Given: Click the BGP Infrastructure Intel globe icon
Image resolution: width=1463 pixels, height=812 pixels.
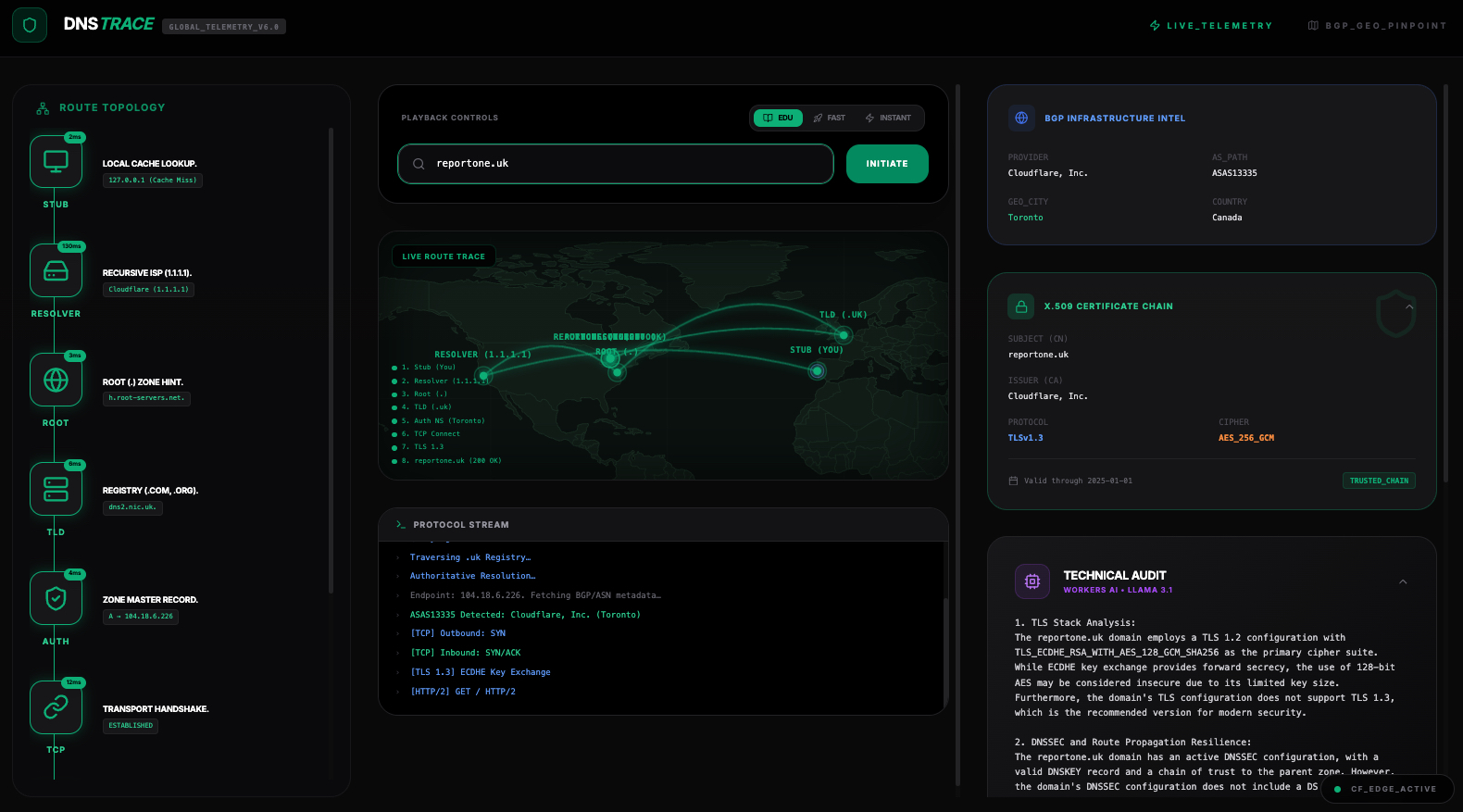Looking at the screenshot, I should pyautogui.click(x=1021, y=118).
